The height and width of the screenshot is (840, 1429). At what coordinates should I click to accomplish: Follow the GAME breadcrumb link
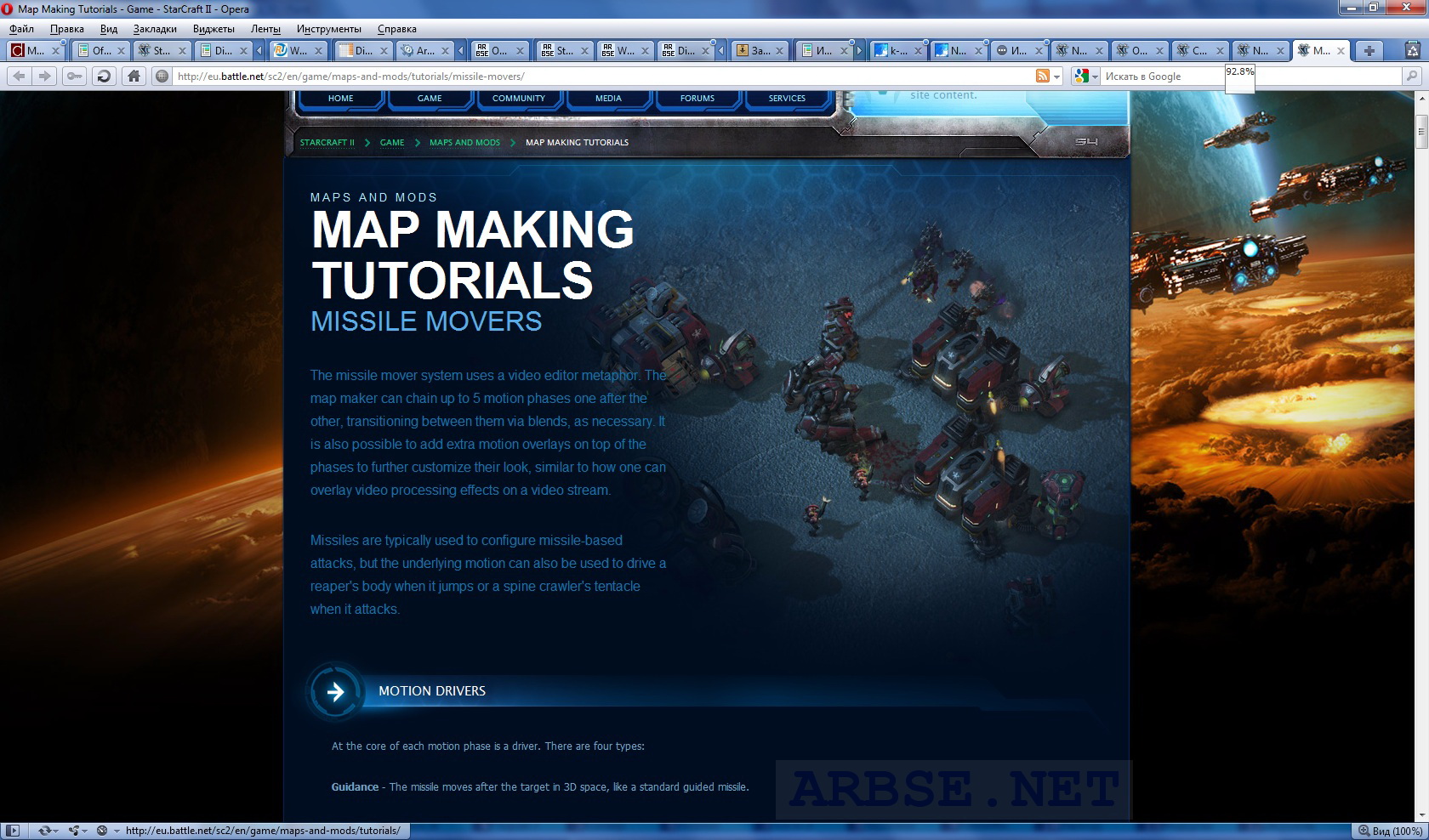pos(392,143)
